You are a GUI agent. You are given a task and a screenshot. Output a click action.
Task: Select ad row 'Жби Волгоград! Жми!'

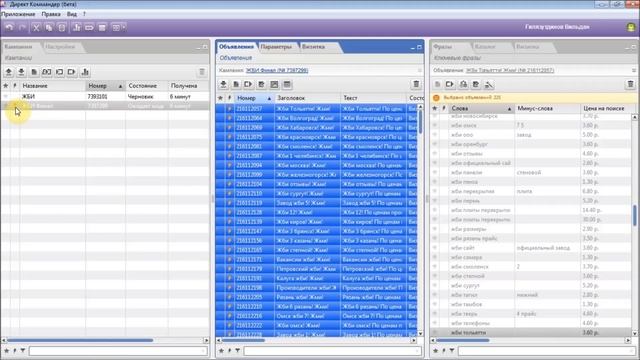(317, 118)
